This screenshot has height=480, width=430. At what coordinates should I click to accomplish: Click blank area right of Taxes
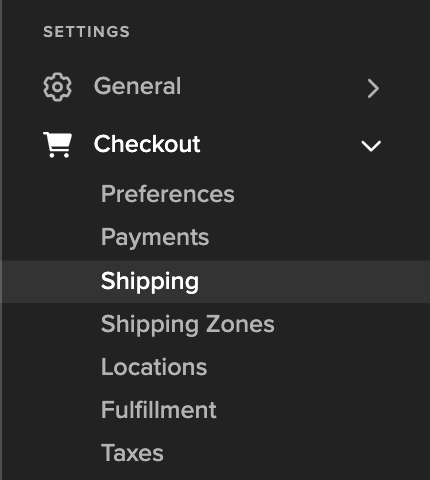point(297,453)
